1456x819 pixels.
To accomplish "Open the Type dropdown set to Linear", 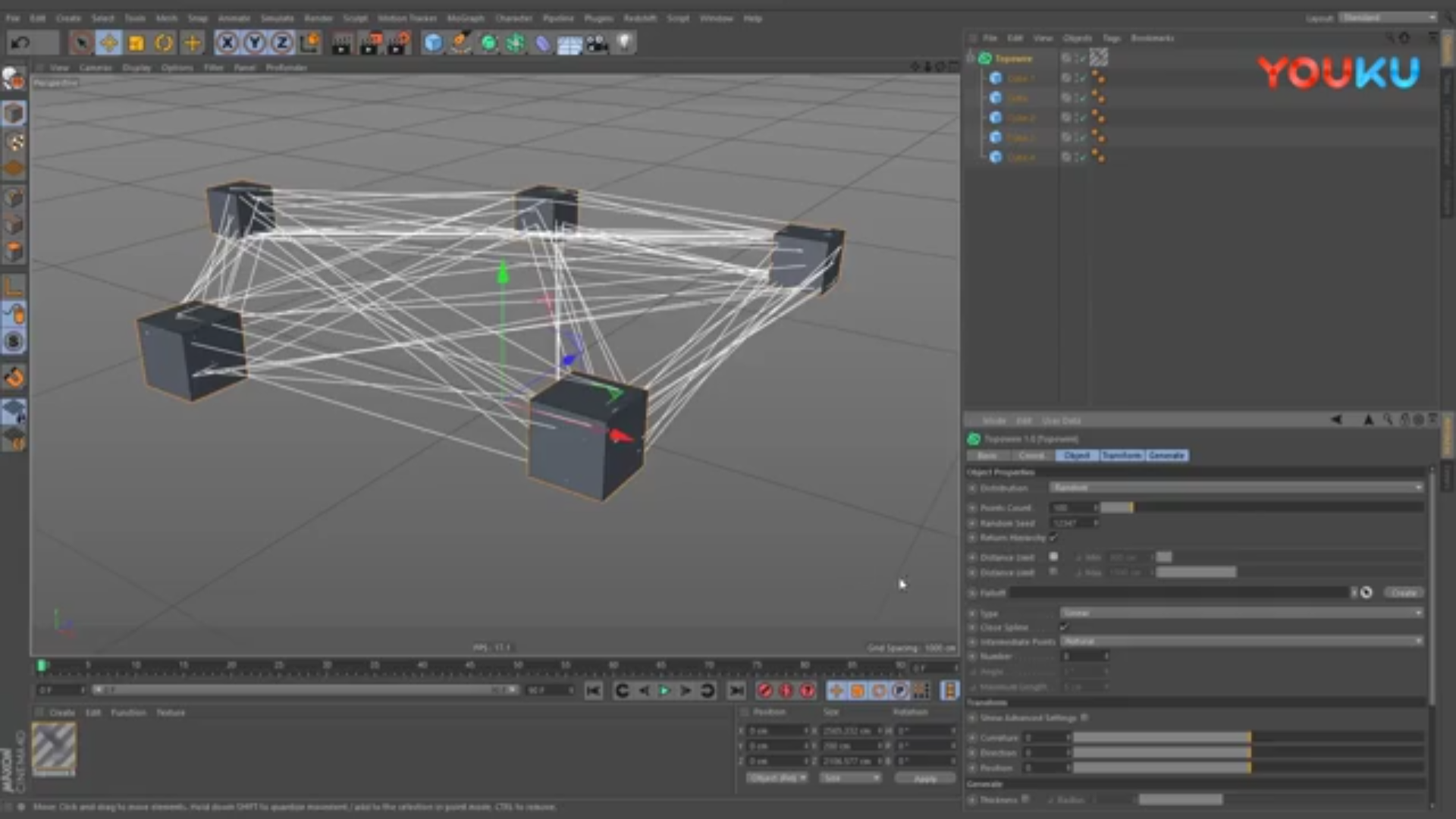I will click(1236, 612).
